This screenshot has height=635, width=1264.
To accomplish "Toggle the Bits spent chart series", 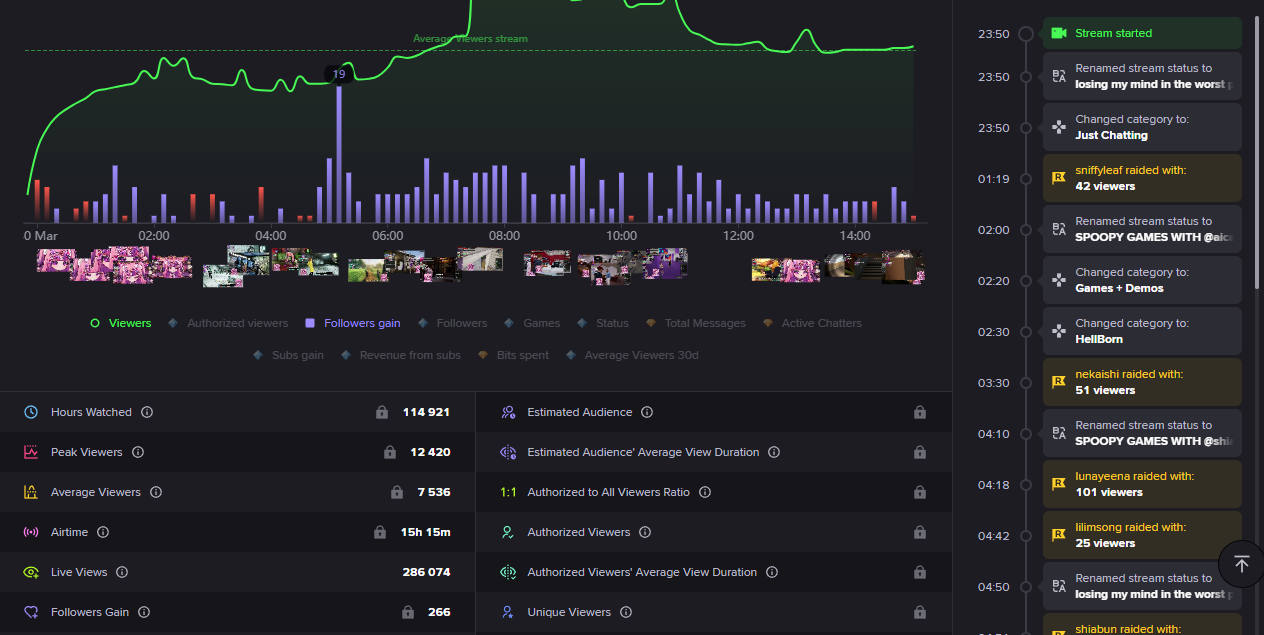I will pyautogui.click(x=513, y=355).
